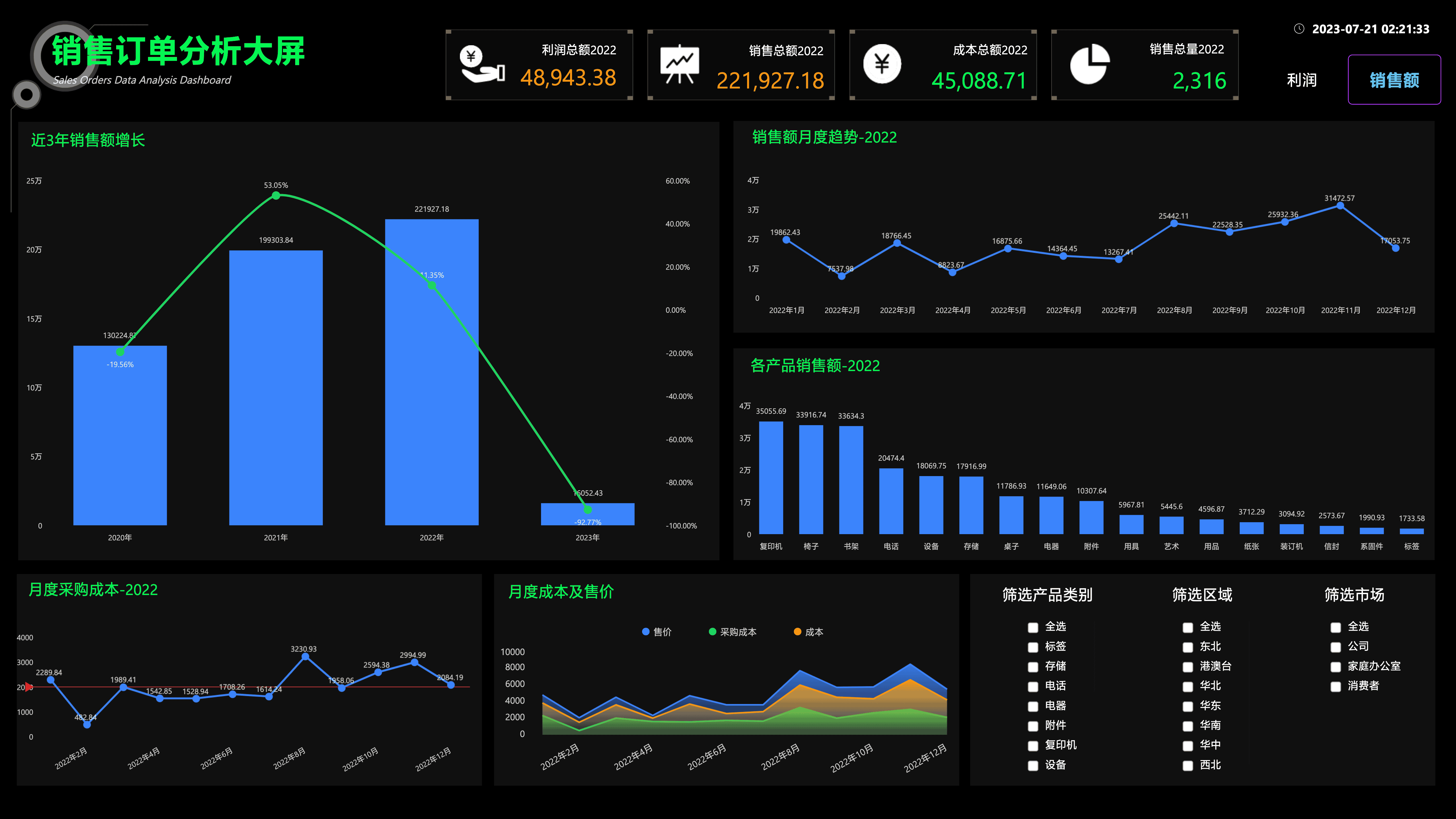1456x819 pixels.
Task: Click the clock icon beside the timestamp
Action: point(1299,29)
